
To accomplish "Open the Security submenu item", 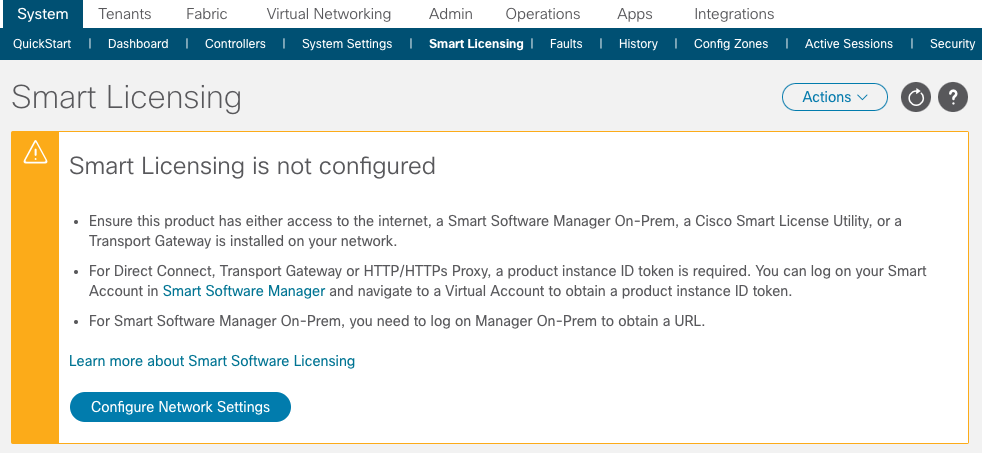I will click(x=953, y=44).
